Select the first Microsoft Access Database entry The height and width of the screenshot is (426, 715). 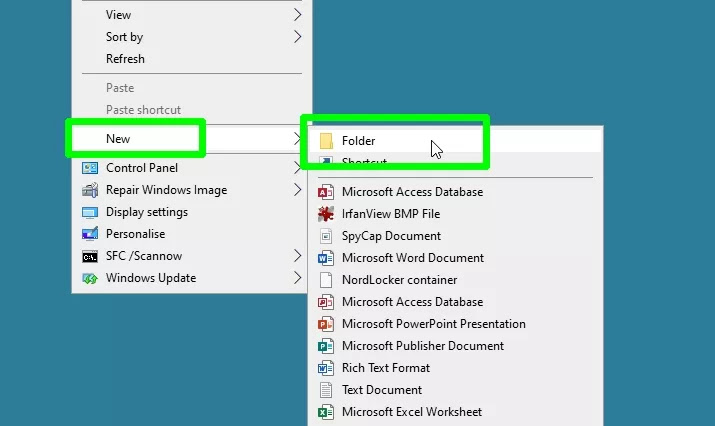tap(455, 192)
